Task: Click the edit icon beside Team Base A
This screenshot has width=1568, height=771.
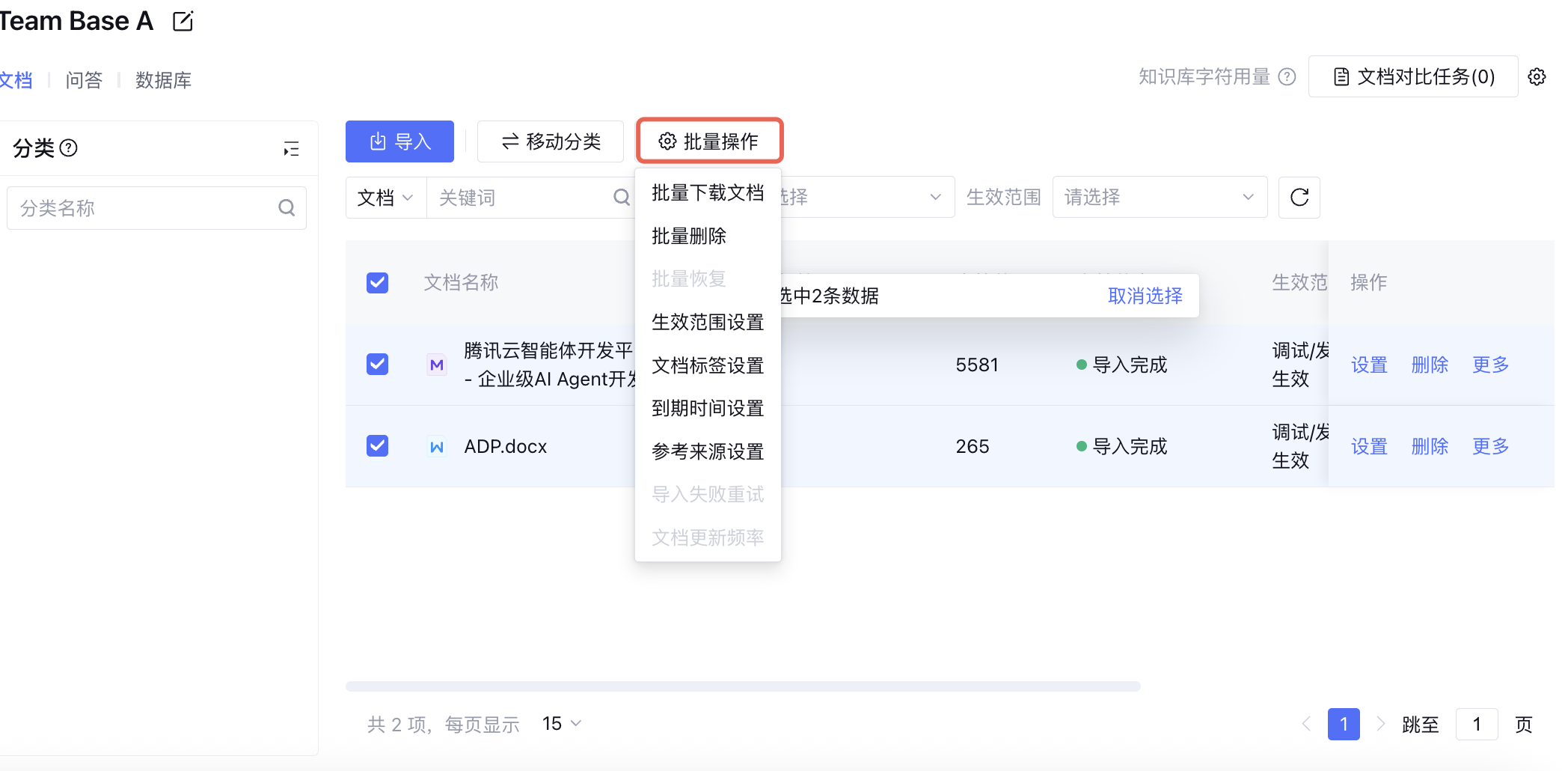Action: pyautogui.click(x=183, y=21)
